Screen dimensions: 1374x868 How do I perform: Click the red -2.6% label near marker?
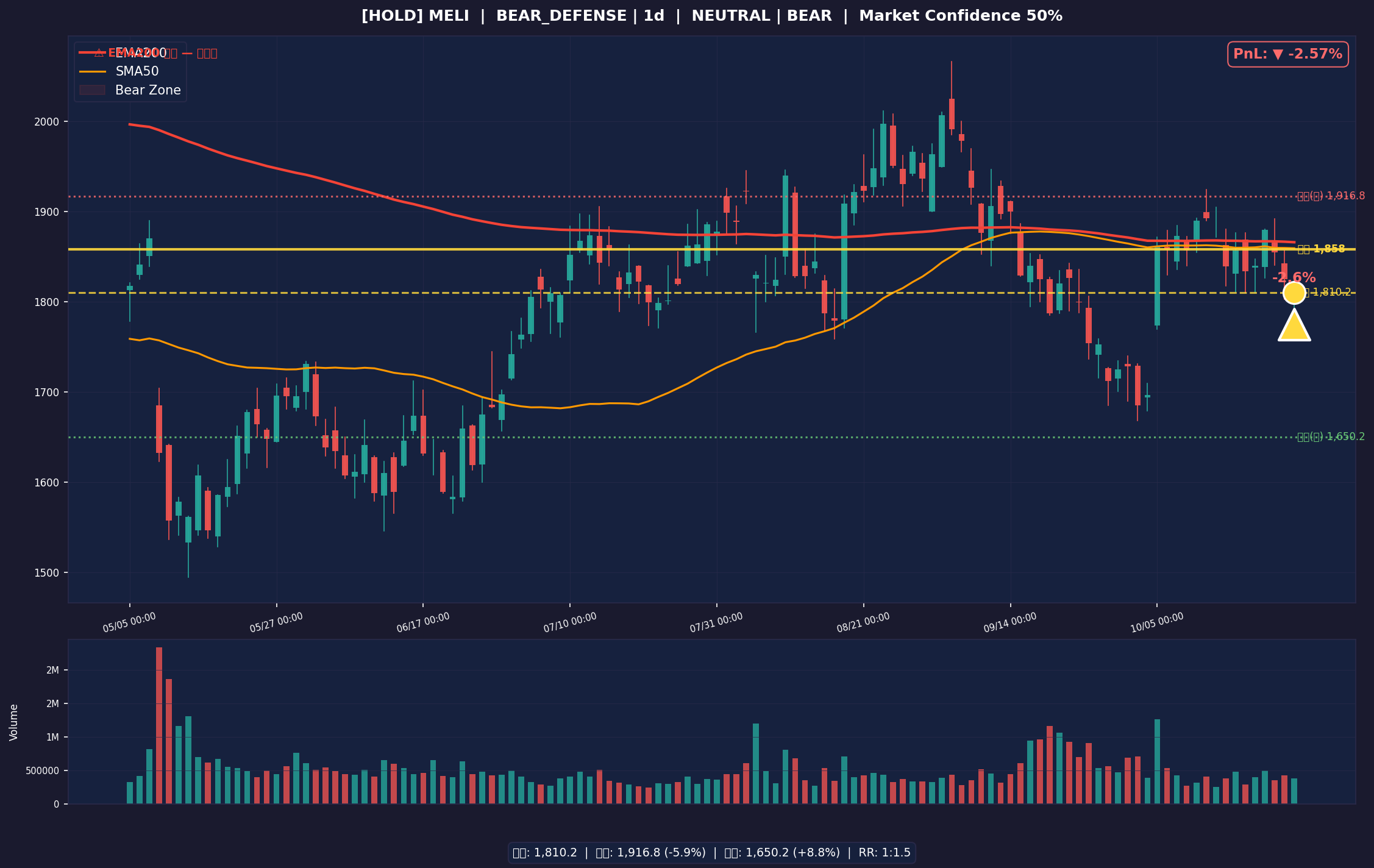1294,278
